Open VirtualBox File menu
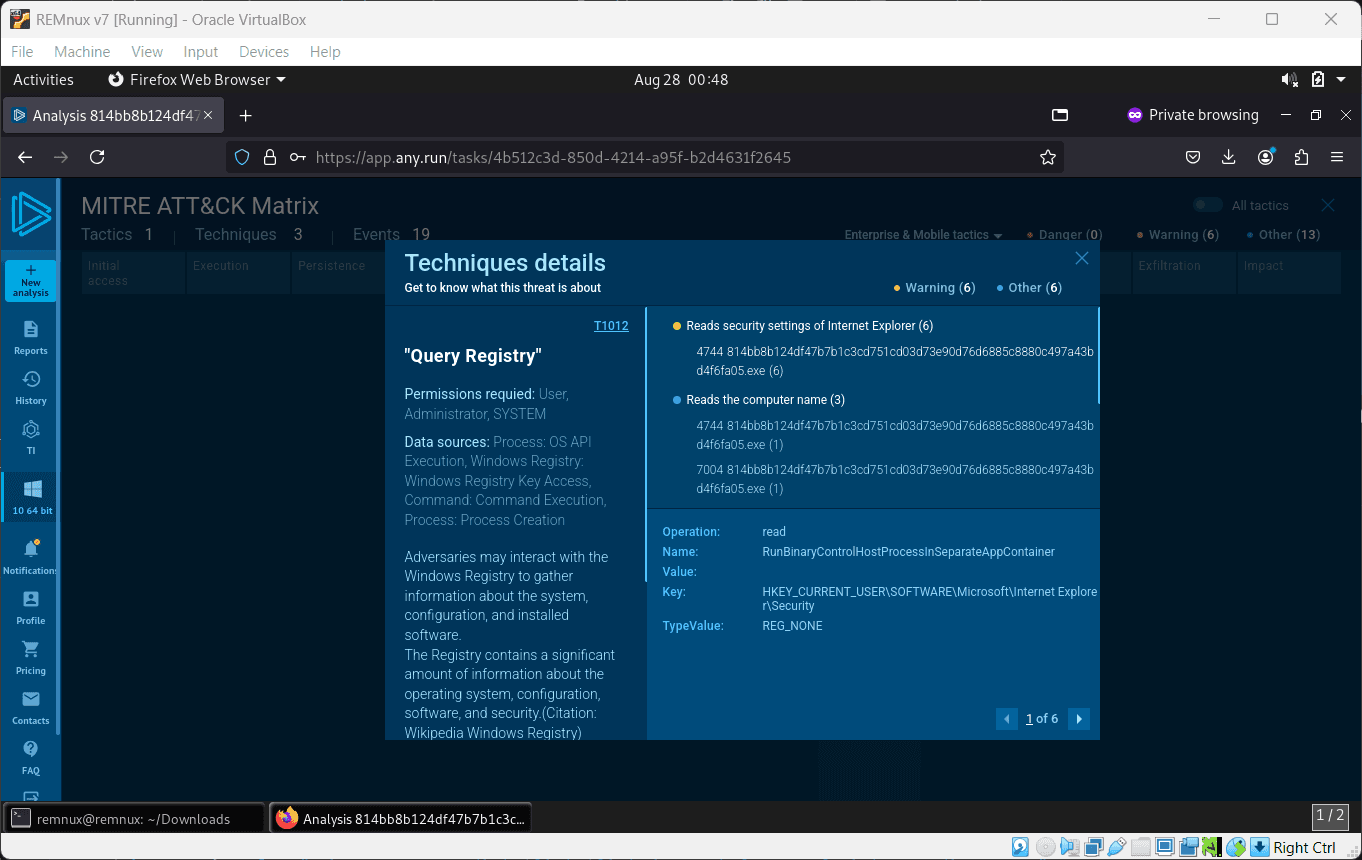The width and height of the screenshot is (1362, 860). (22, 52)
